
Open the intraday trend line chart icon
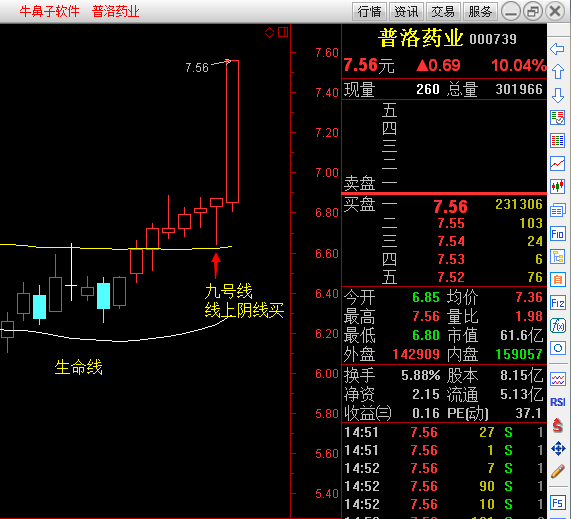(x=558, y=164)
